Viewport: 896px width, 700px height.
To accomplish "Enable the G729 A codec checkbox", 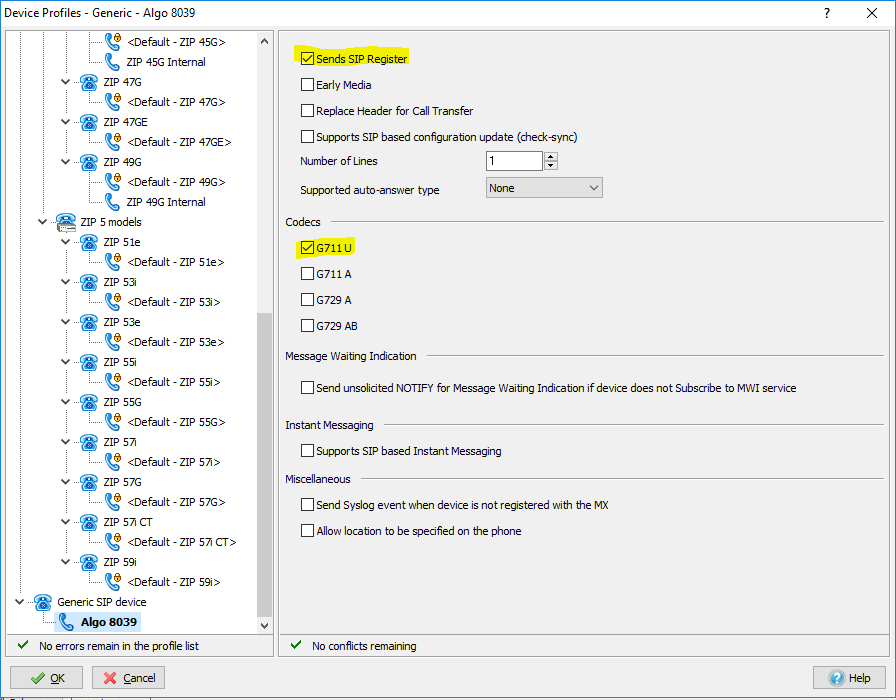I will [307, 299].
